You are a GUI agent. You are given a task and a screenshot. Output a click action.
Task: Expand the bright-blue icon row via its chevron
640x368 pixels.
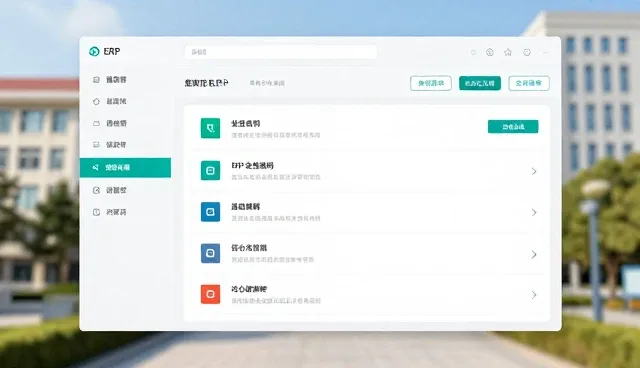(x=534, y=213)
